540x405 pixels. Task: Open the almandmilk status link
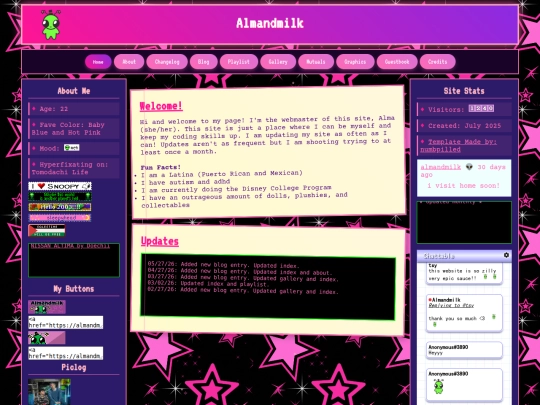(x=440, y=167)
